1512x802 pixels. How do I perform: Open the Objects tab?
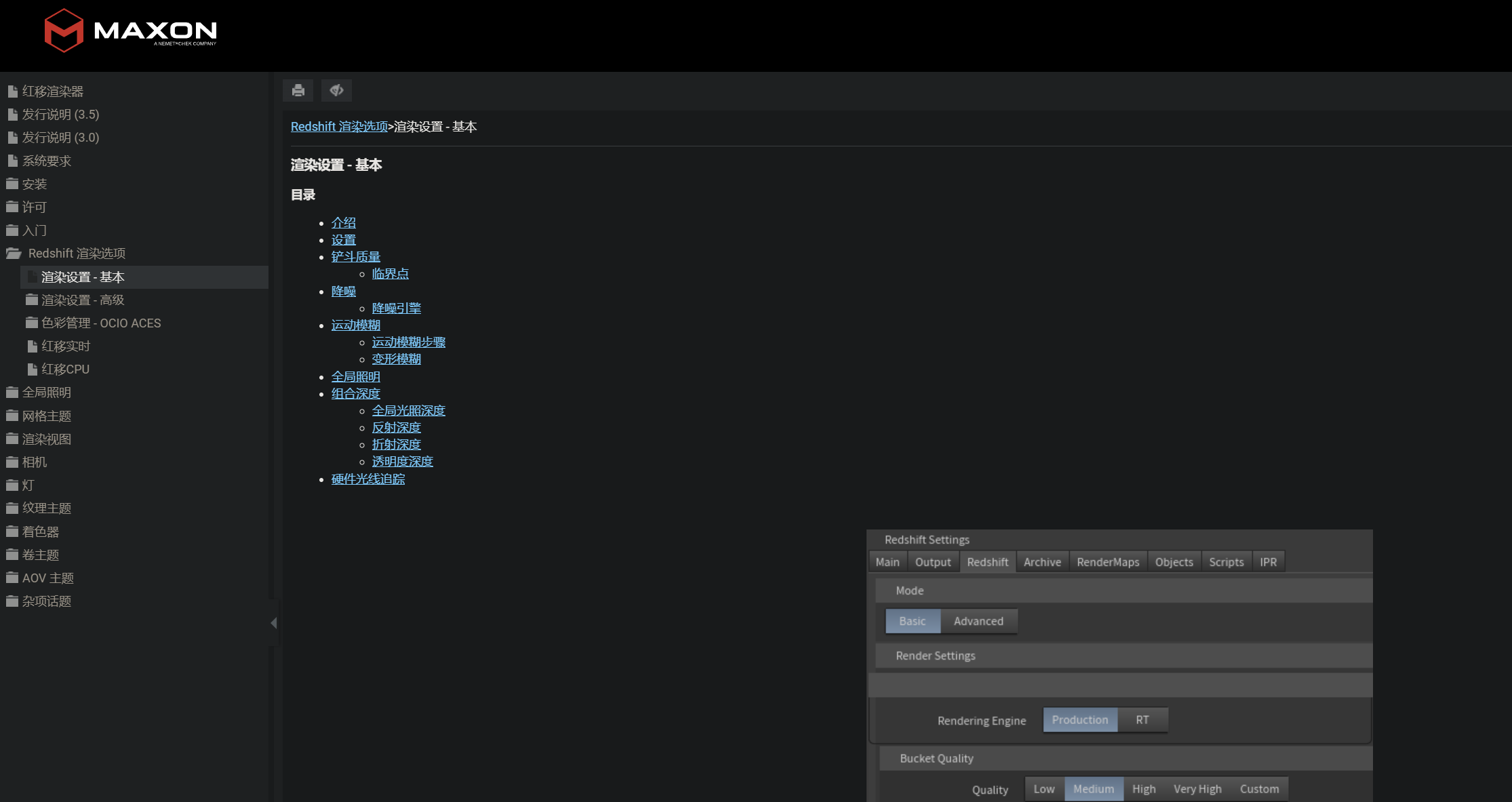pos(1174,562)
